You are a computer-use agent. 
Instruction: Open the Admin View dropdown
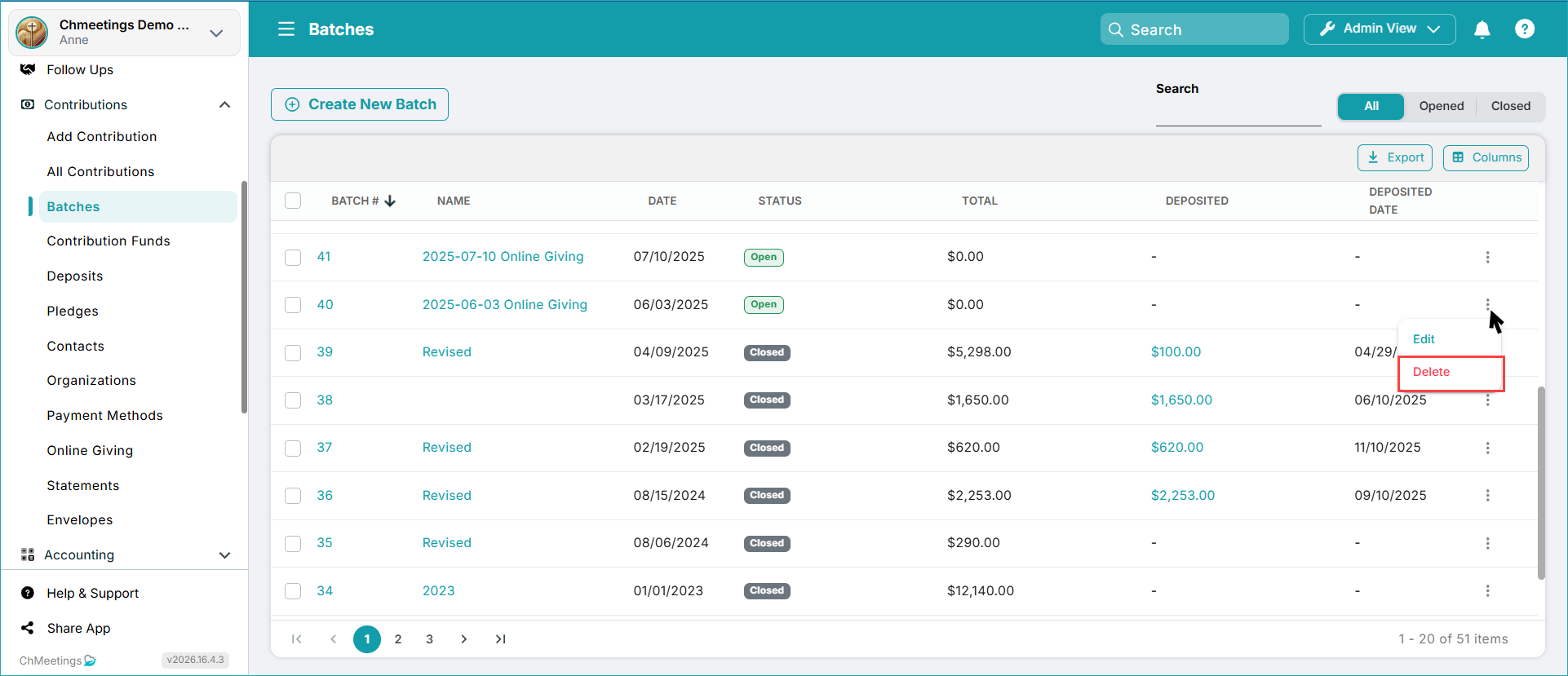(1380, 29)
